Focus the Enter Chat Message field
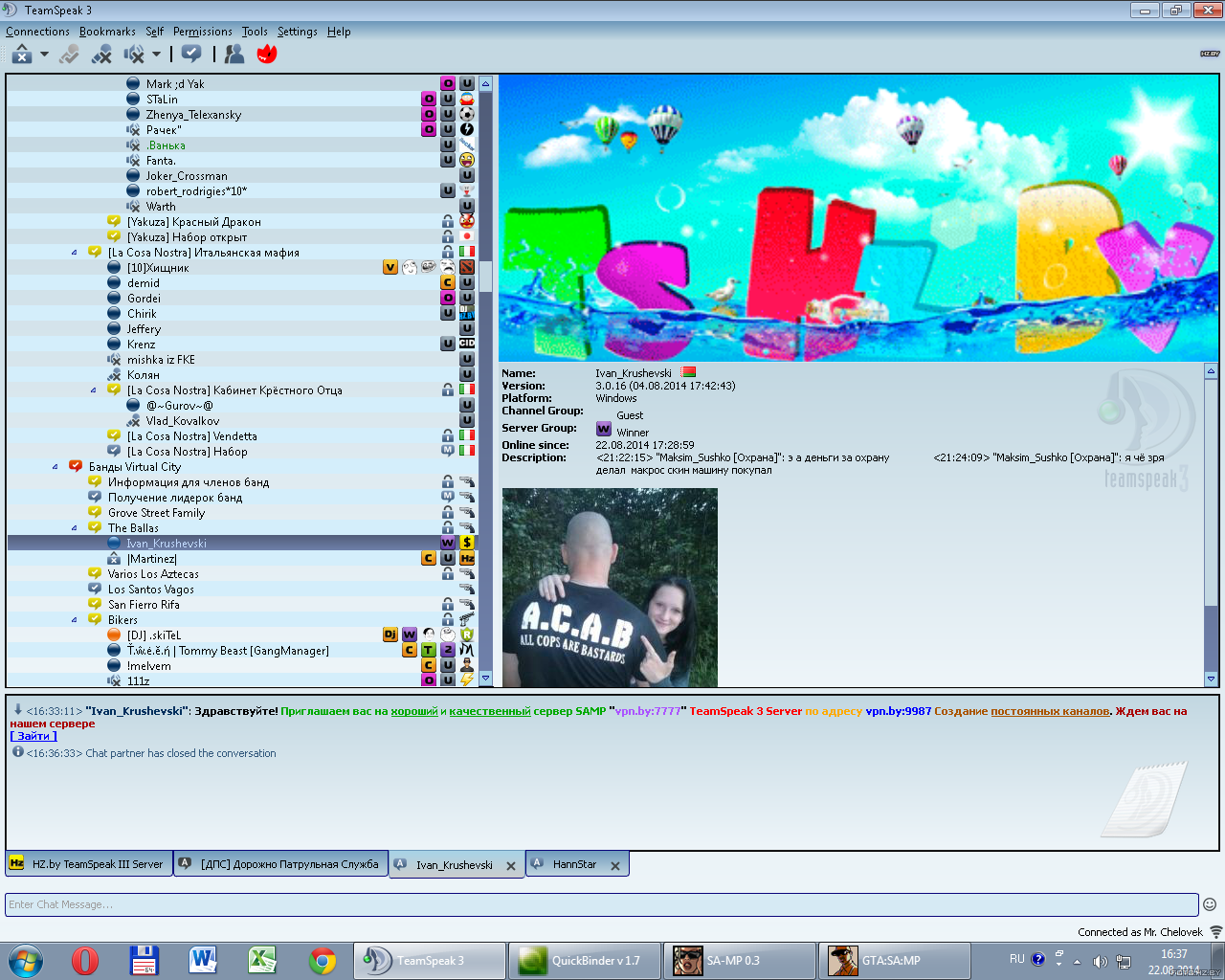The height and width of the screenshot is (980, 1225). pos(602,904)
